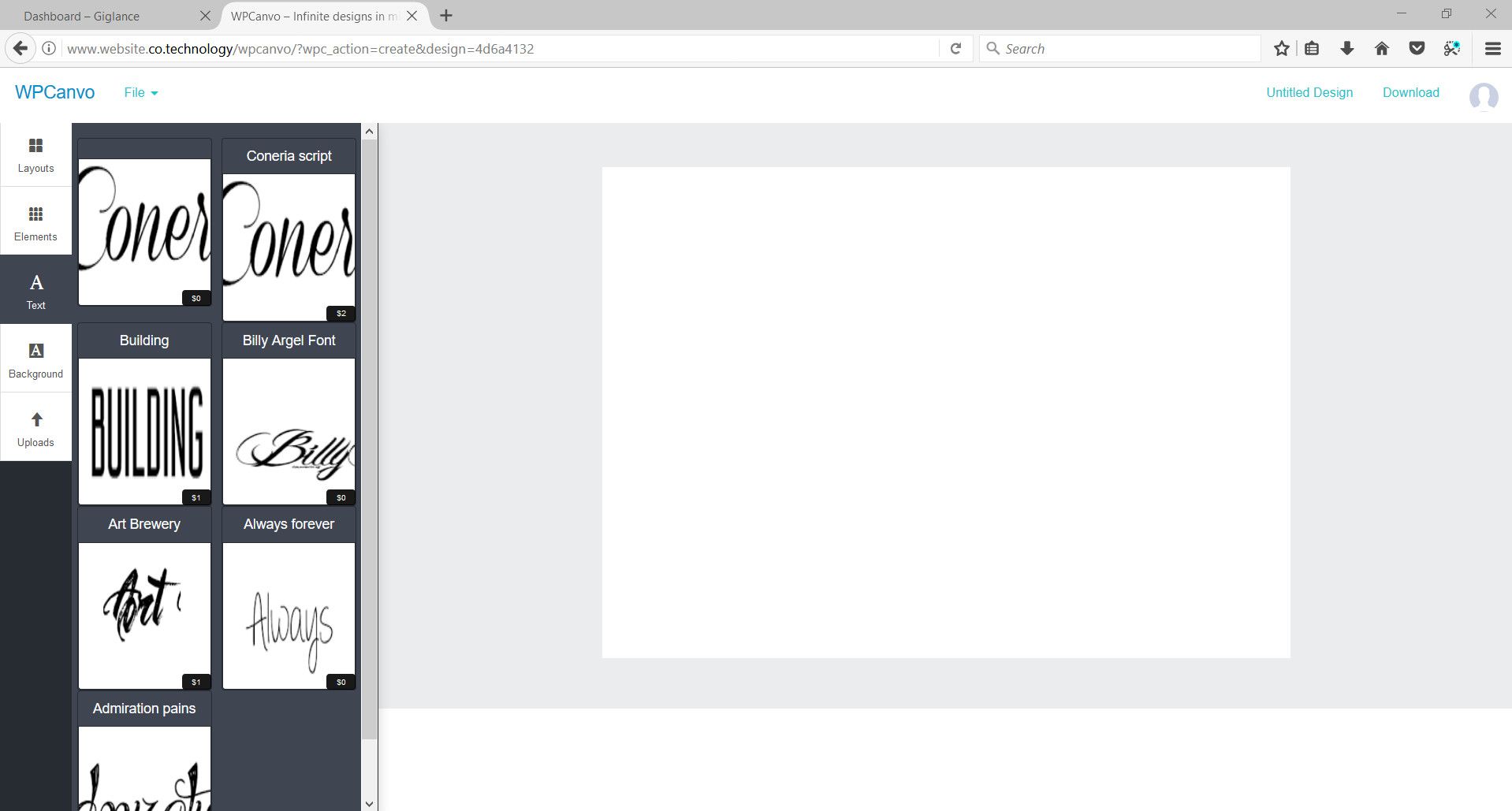Select the Building font thumbnail
Screen dimensions: 1512x811
144,431
